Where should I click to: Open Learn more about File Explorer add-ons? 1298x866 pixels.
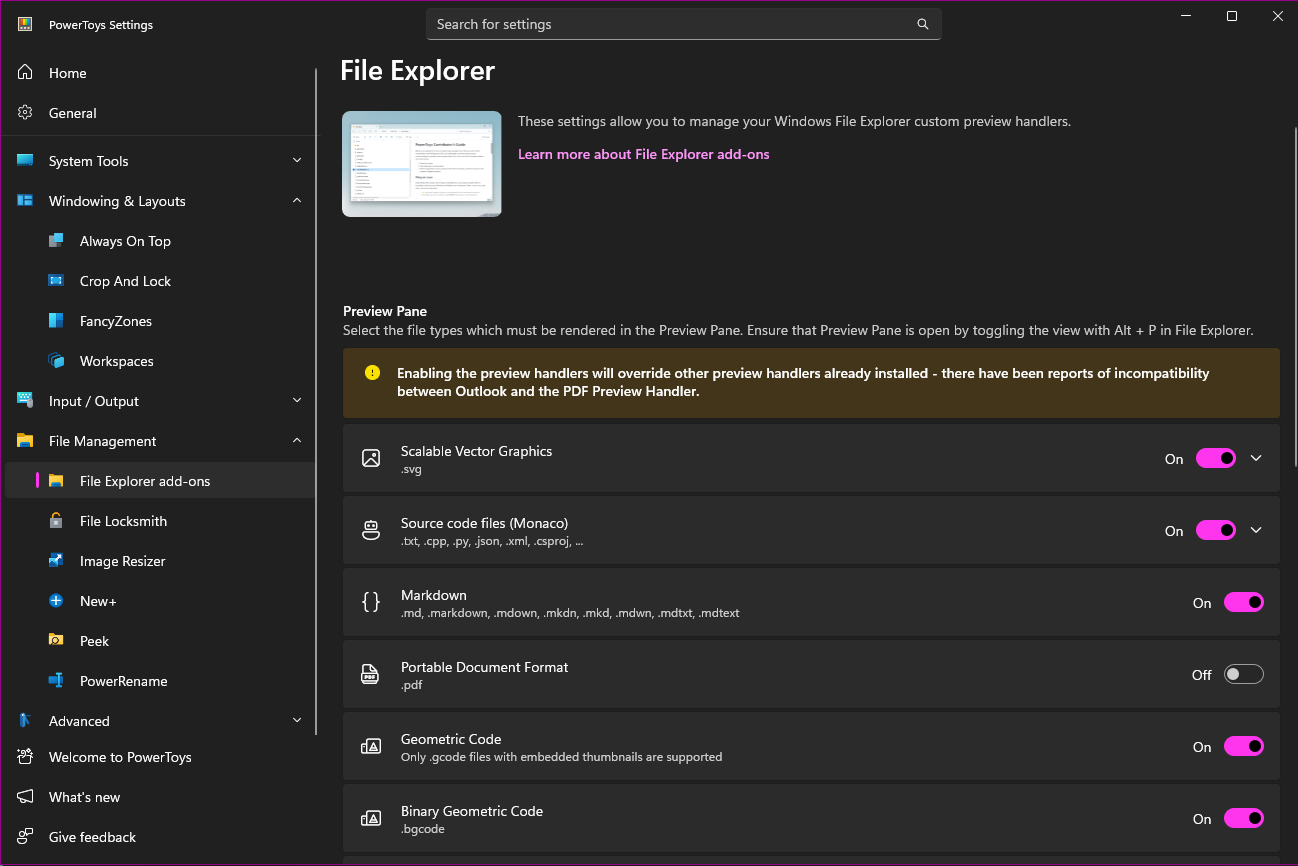(x=644, y=154)
